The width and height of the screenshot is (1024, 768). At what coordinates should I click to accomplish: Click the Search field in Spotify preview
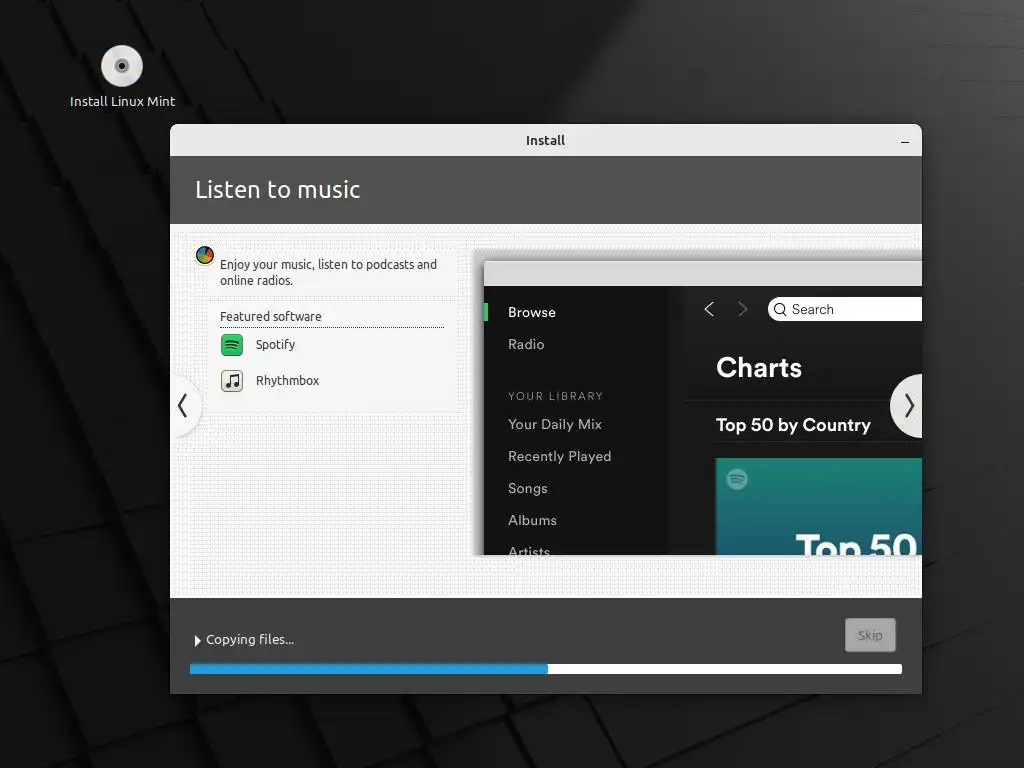tap(845, 309)
